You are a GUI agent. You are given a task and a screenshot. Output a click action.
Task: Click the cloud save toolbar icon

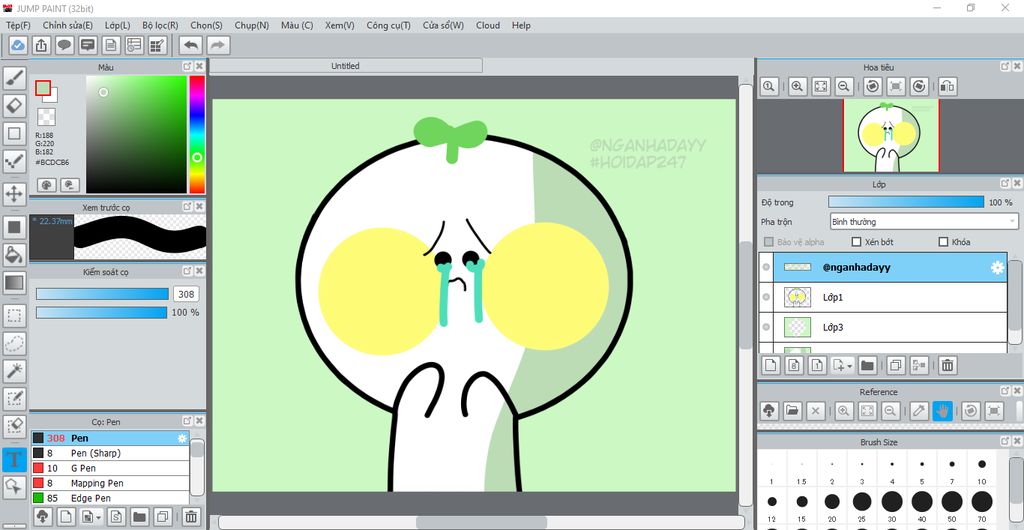tap(18, 45)
